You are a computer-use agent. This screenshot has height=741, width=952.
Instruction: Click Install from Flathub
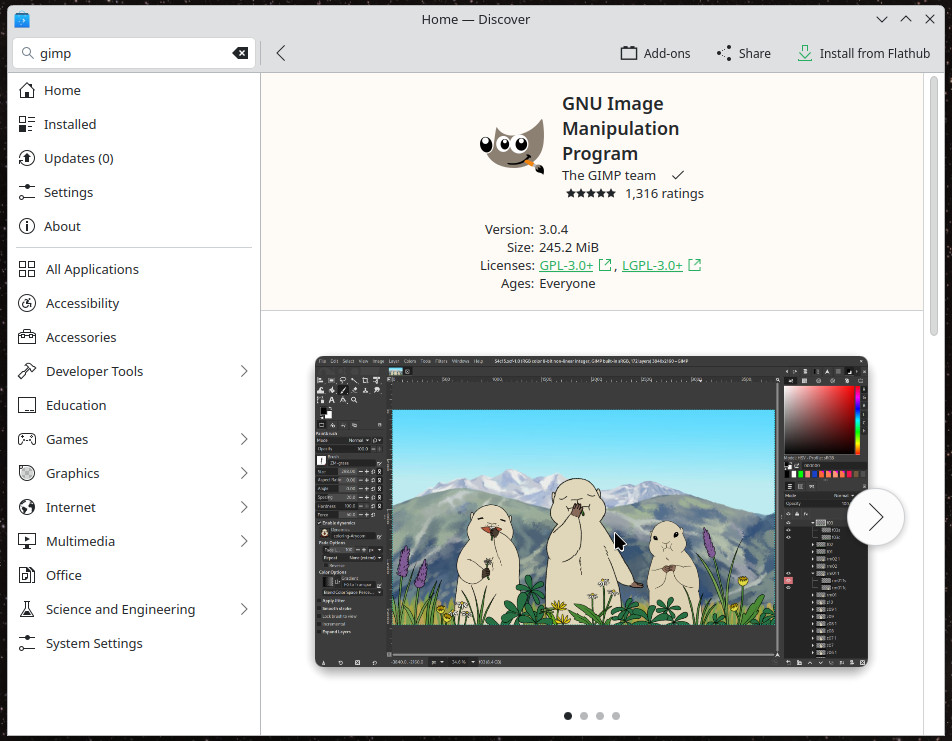coord(863,53)
